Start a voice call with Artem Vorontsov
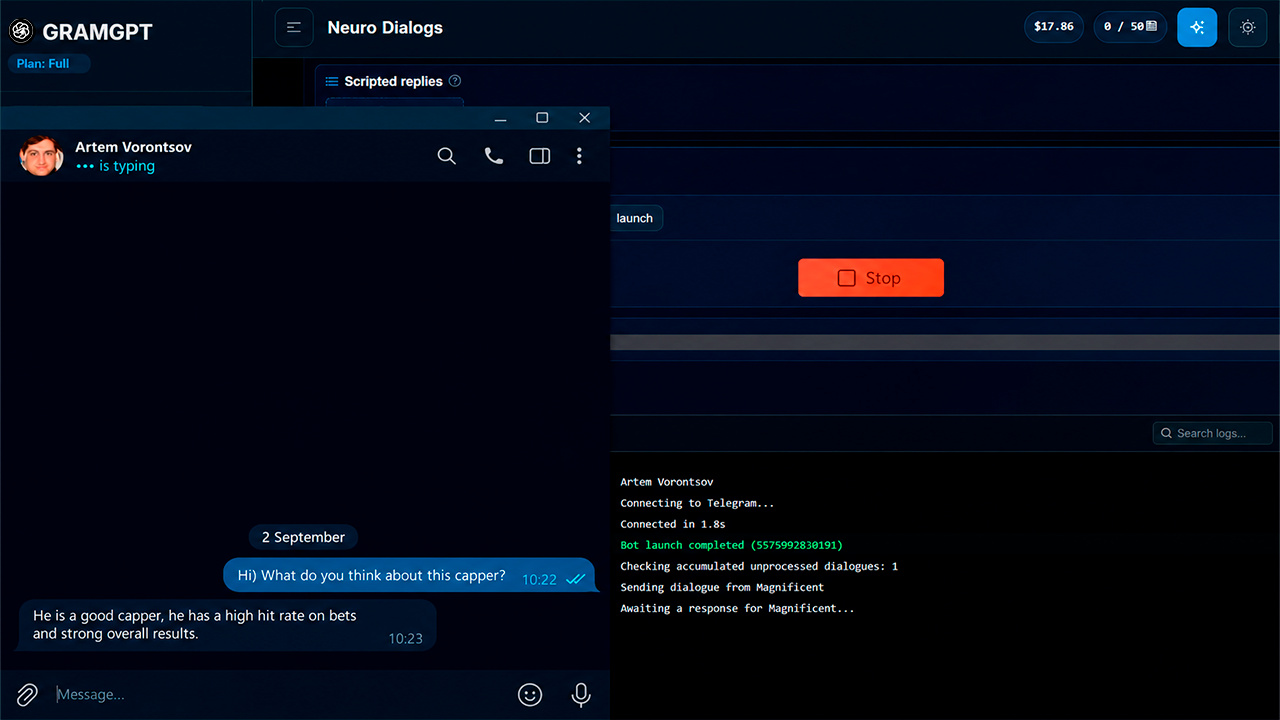The image size is (1280, 720). pyautogui.click(x=494, y=156)
